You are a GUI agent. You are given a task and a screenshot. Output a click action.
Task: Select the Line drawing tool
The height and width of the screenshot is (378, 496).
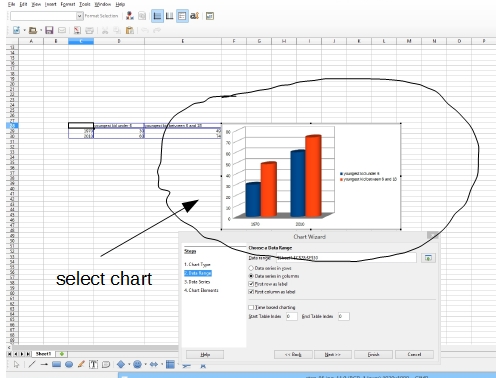(32, 364)
